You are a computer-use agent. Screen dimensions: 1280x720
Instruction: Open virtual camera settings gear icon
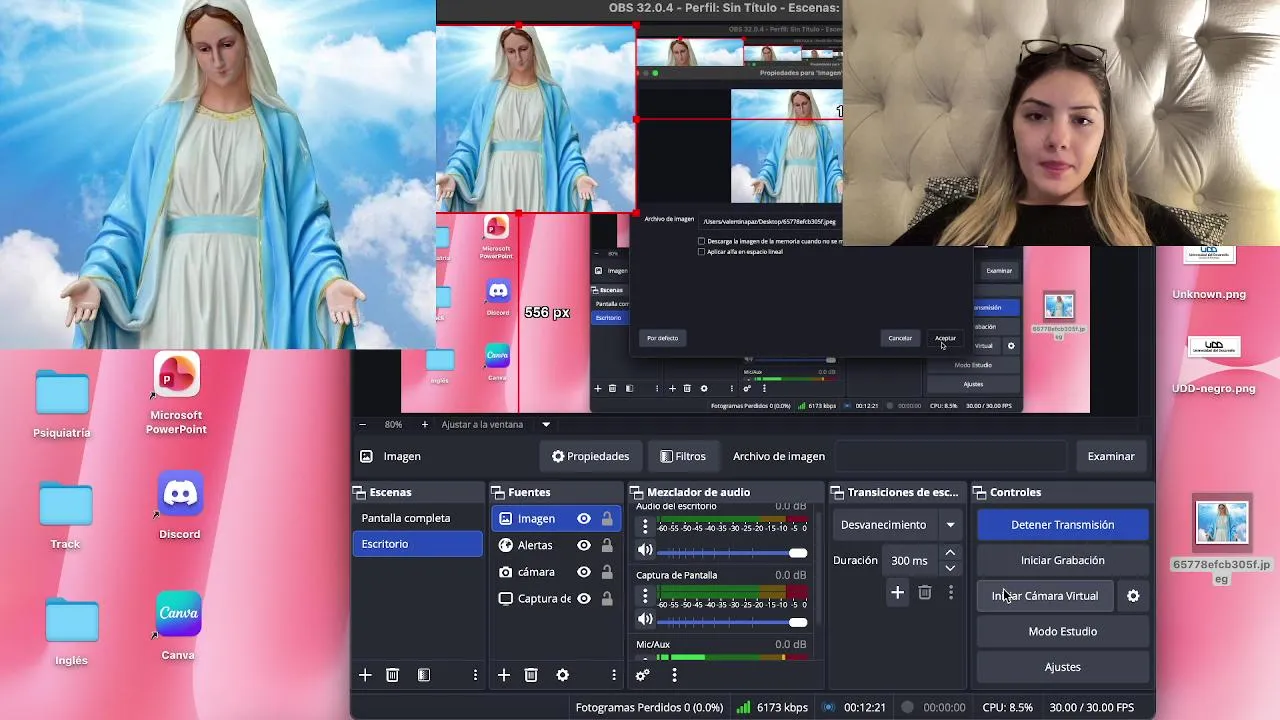(1133, 596)
